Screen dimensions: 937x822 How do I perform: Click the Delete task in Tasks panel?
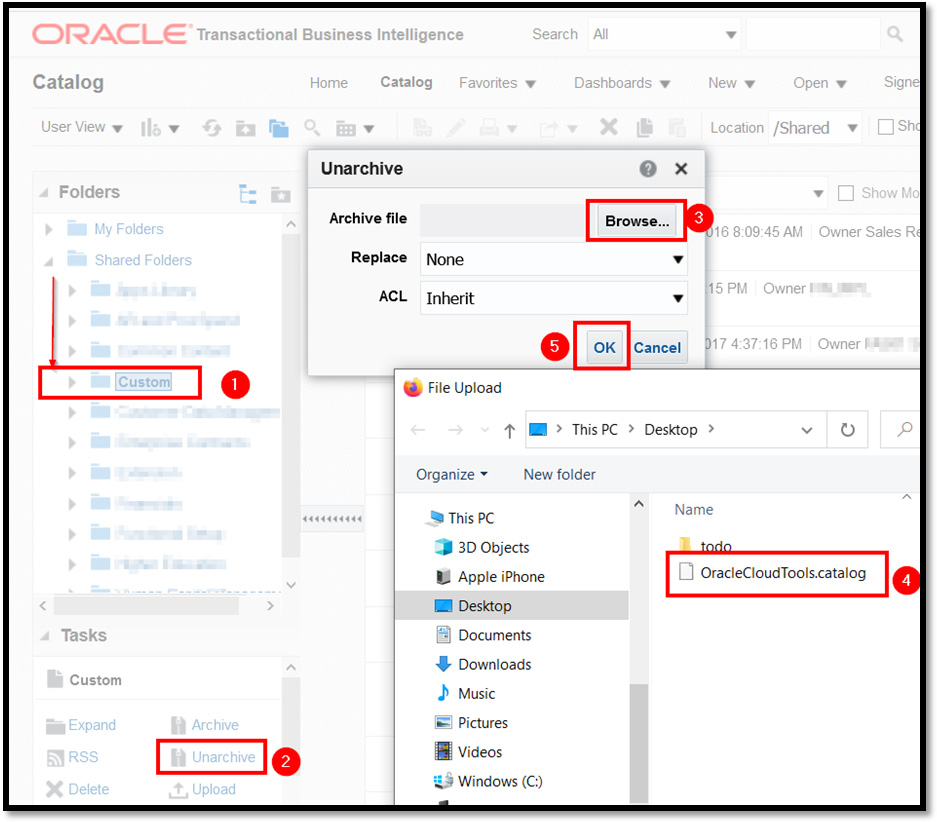tap(78, 789)
